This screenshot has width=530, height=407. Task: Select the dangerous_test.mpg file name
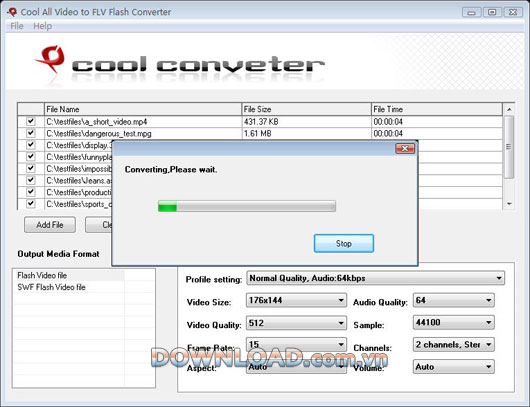99,134
